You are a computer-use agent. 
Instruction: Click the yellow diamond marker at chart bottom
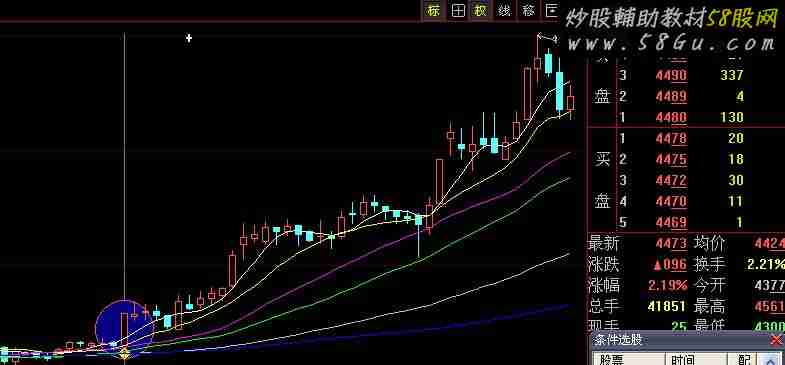125,355
